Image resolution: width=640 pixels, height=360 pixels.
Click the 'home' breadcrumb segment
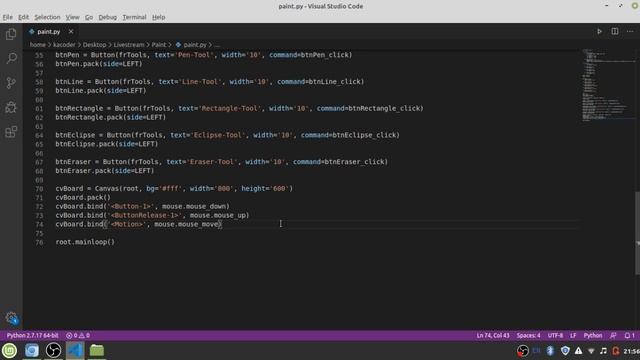pos(38,45)
